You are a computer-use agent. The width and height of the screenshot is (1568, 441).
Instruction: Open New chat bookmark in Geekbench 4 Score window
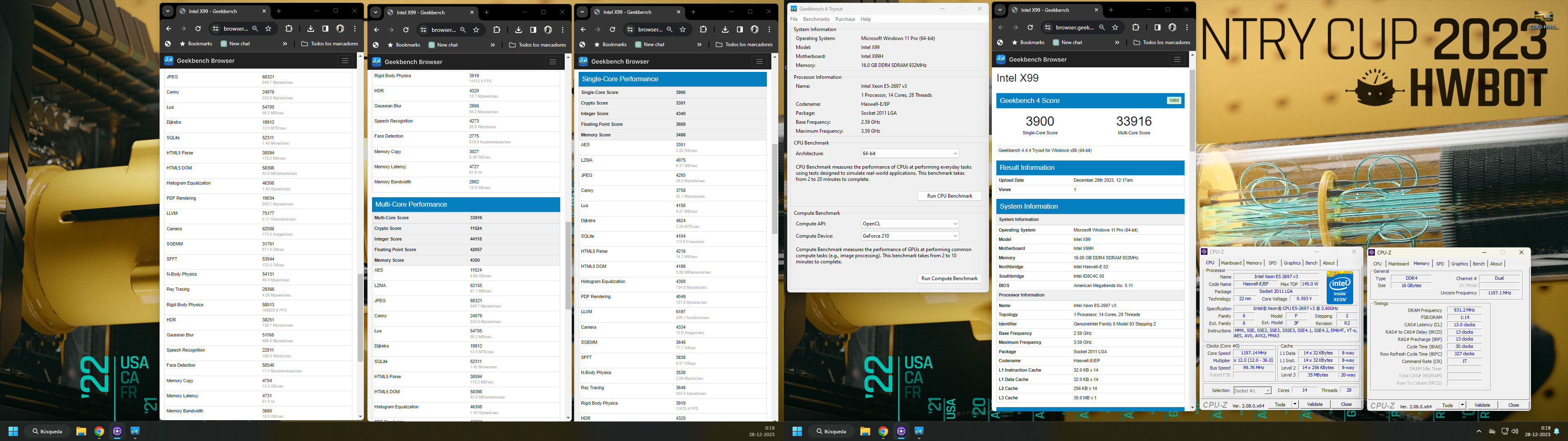[1067, 42]
